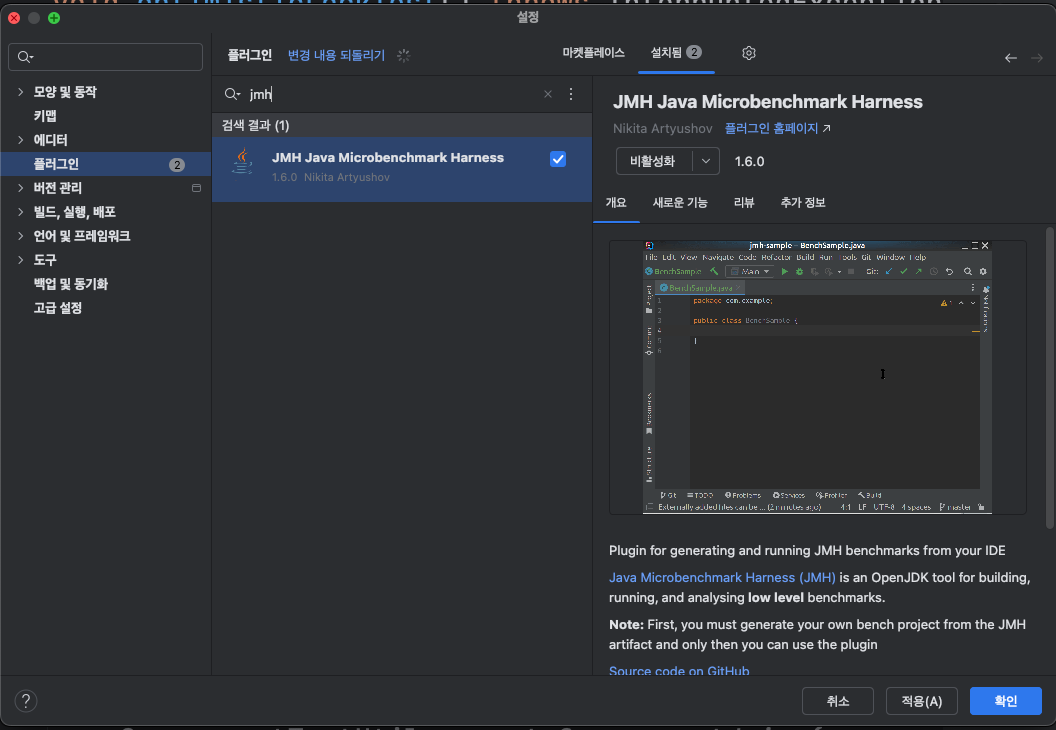This screenshot has width=1056, height=730.
Task: Click the 비활성화 button
Action: click(x=653, y=162)
